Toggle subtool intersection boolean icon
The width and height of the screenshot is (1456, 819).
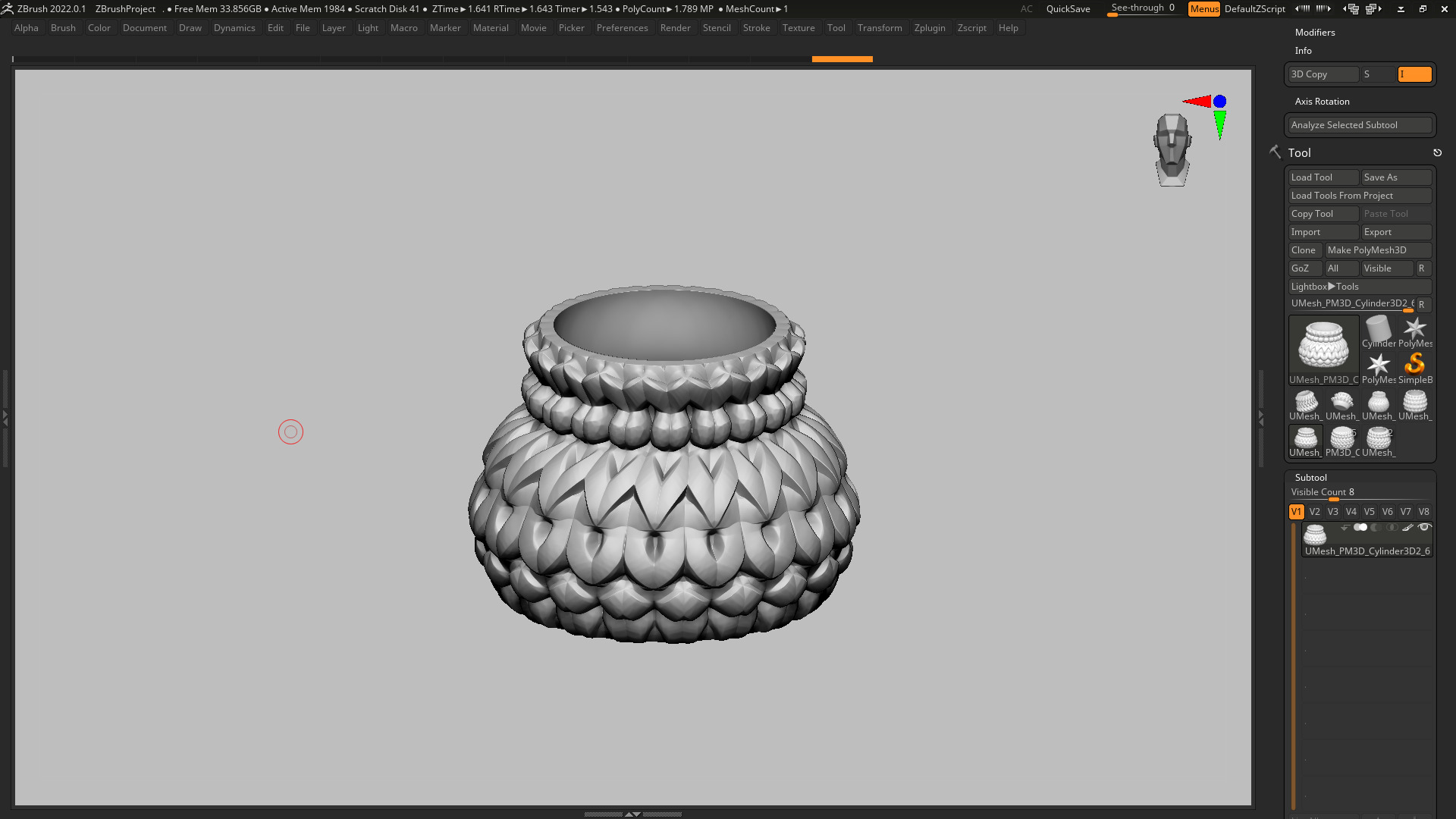pos(1392,527)
